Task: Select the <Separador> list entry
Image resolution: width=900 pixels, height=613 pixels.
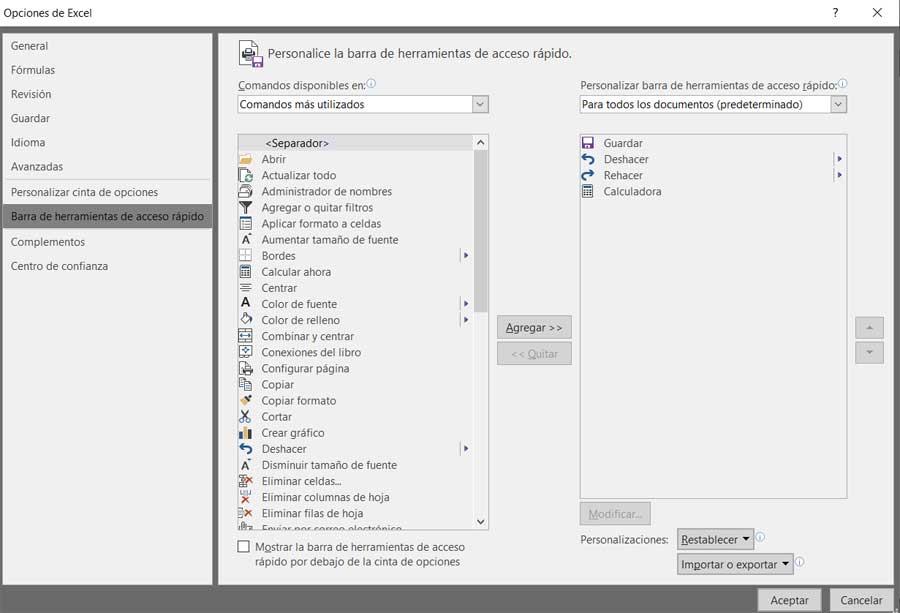Action: (x=356, y=143)
